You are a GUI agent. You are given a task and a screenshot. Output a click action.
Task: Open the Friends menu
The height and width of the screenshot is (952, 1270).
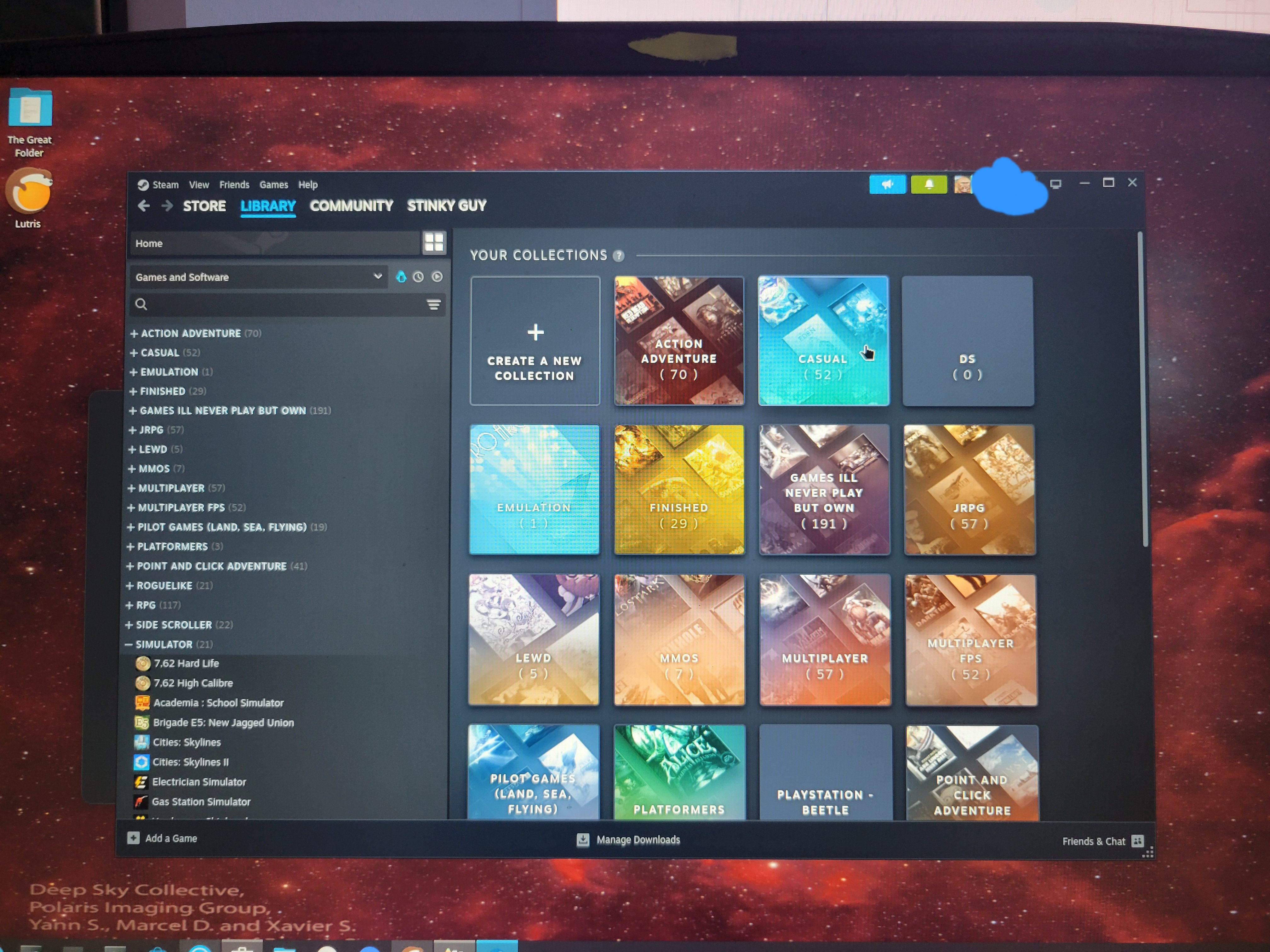click(234, 185)
